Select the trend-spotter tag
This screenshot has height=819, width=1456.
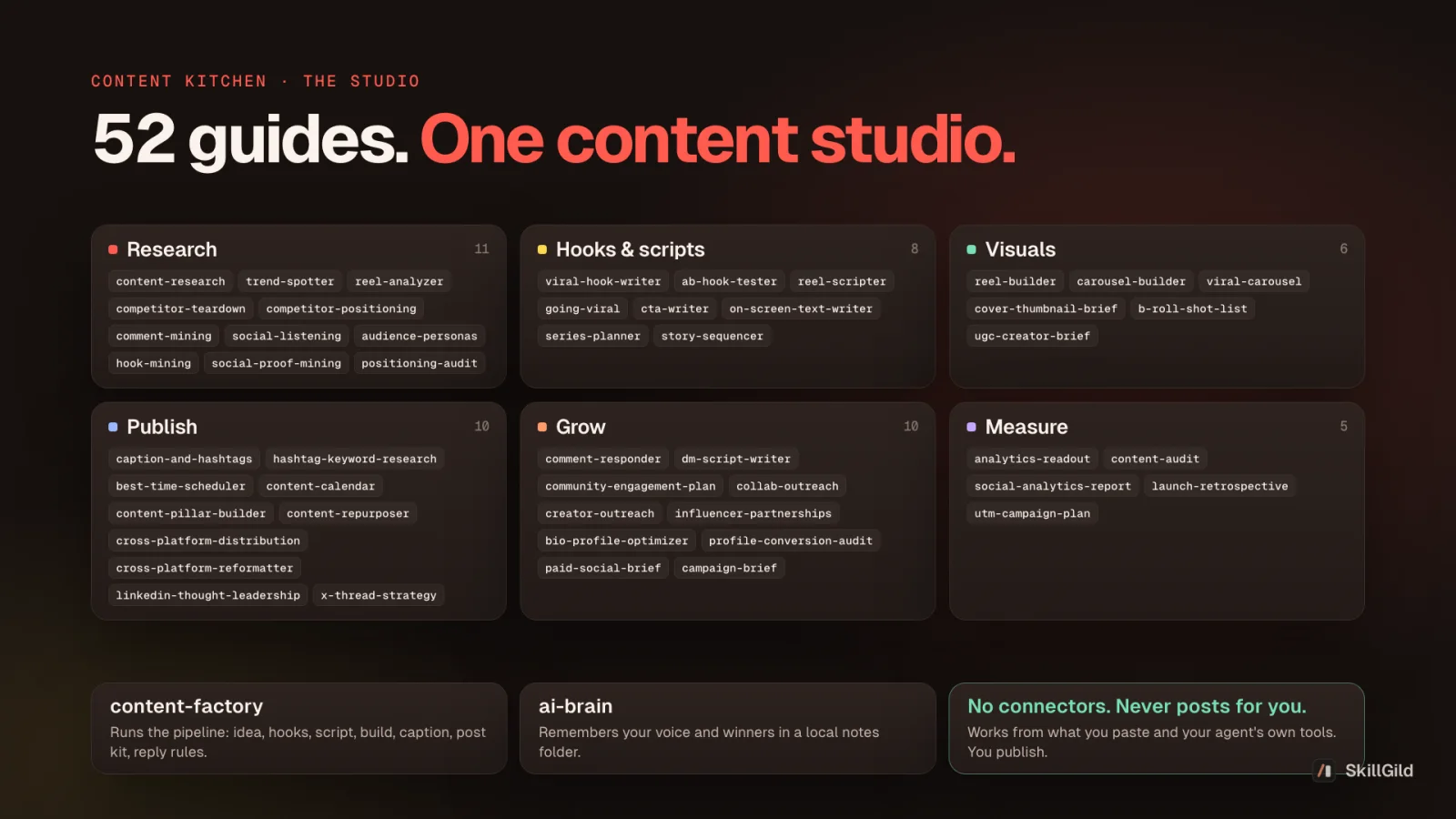(x=289, y=281)
